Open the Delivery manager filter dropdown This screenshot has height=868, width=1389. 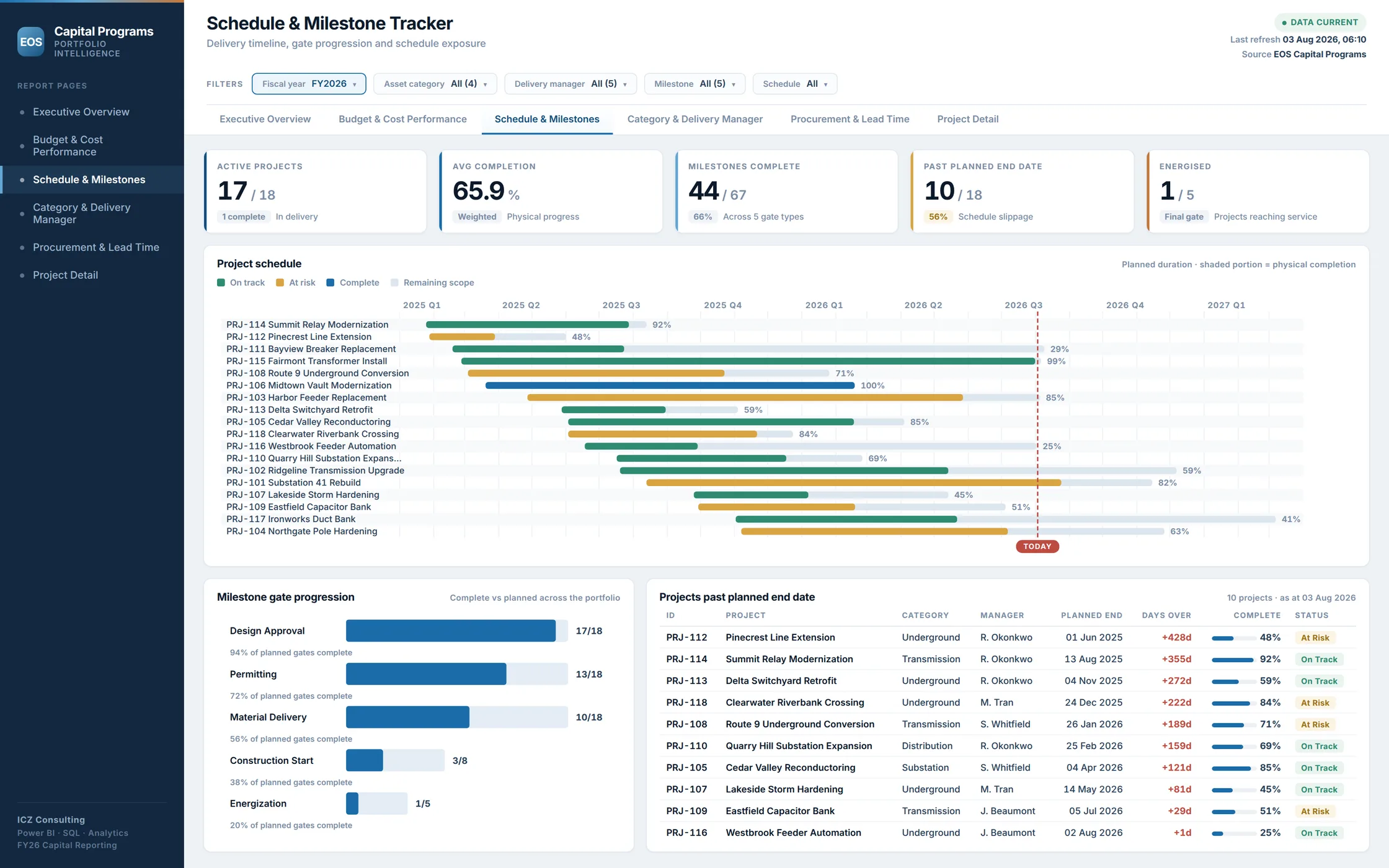tap(570, 84)
